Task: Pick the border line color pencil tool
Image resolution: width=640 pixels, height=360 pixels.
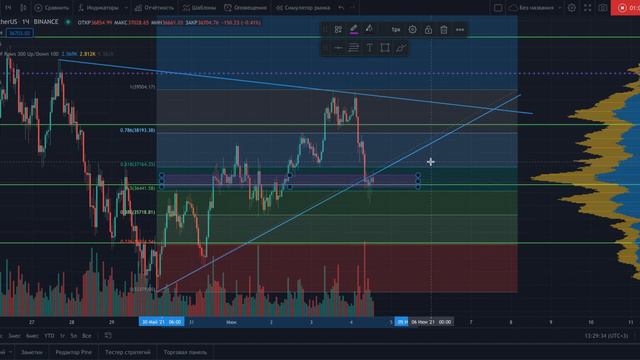Action: (x=354, y=29)
